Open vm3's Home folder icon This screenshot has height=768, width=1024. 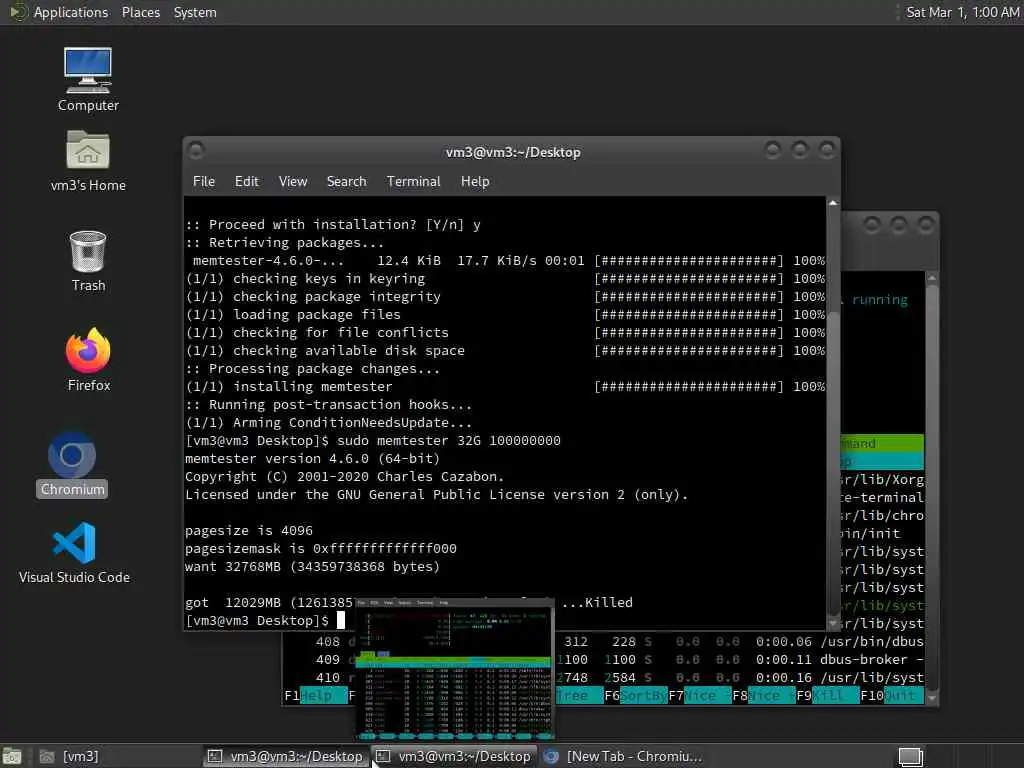(88, 161)
